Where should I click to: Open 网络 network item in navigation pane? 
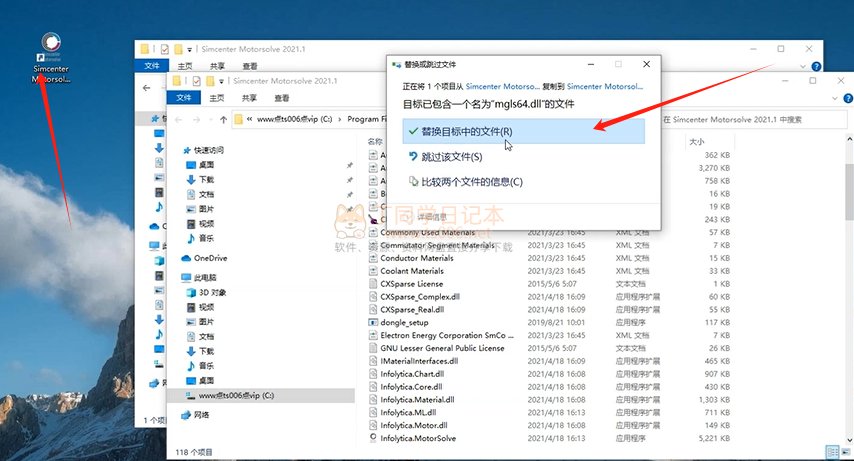click(x=201, y=414)
